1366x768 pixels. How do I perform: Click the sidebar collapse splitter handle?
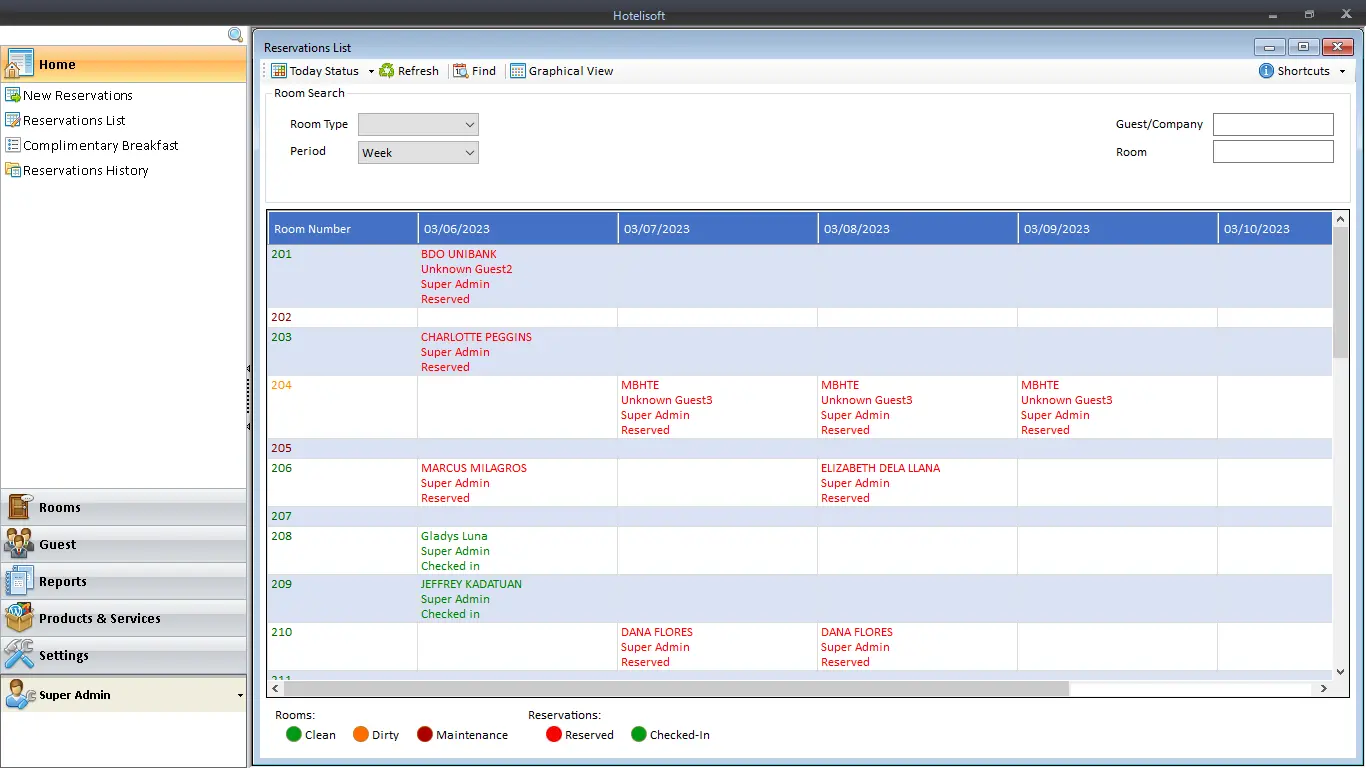248,398
